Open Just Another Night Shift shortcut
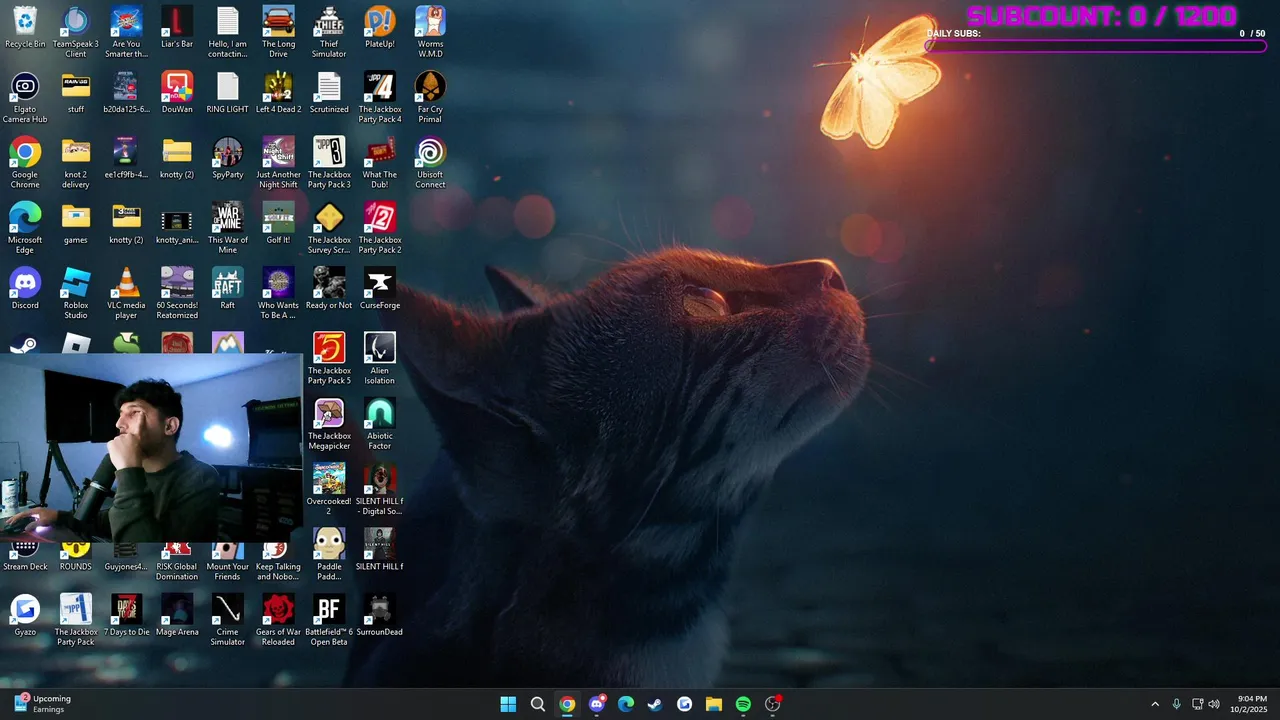 tap(278, 163)
